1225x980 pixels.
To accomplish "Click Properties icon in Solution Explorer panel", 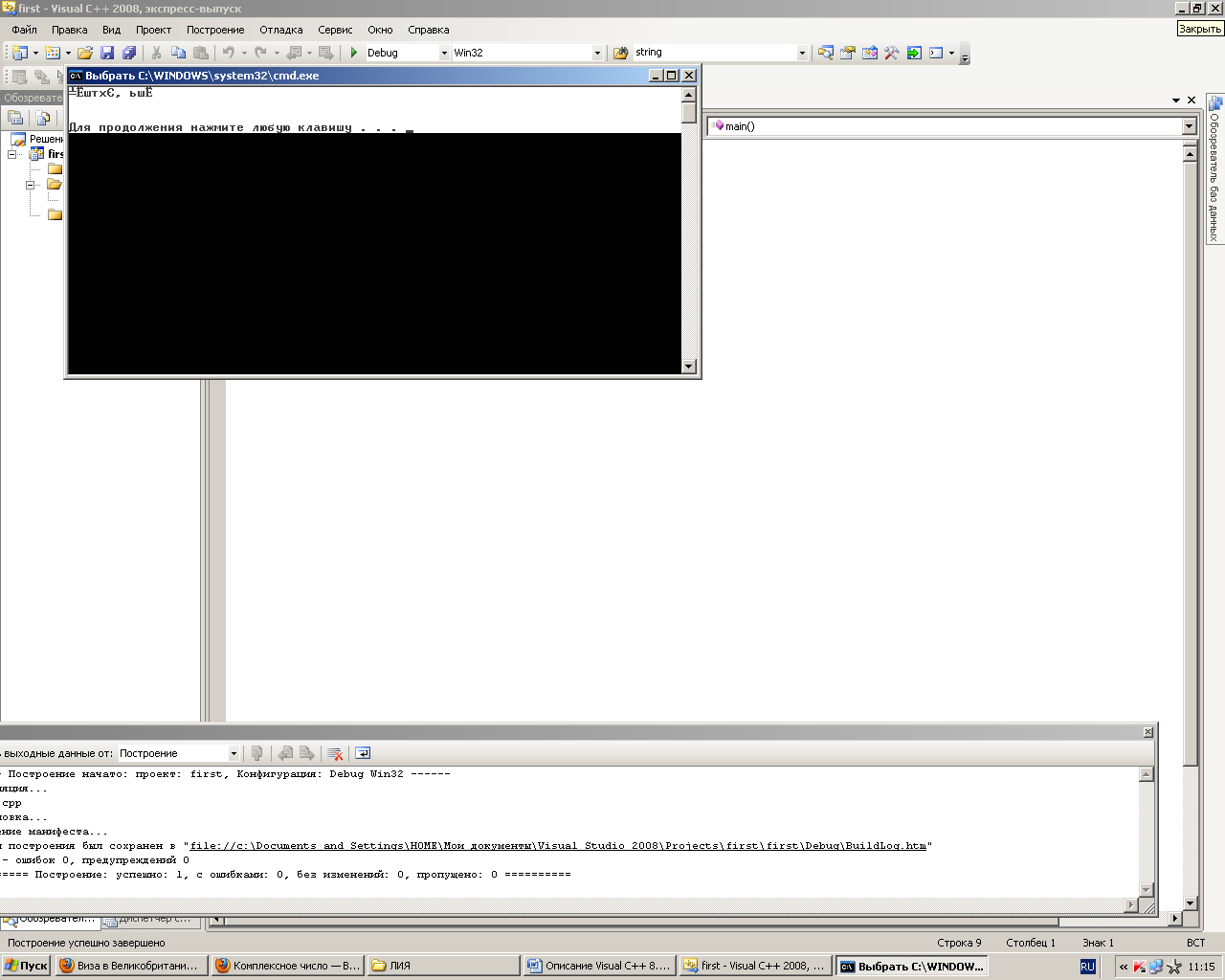I will click(15, 118).
